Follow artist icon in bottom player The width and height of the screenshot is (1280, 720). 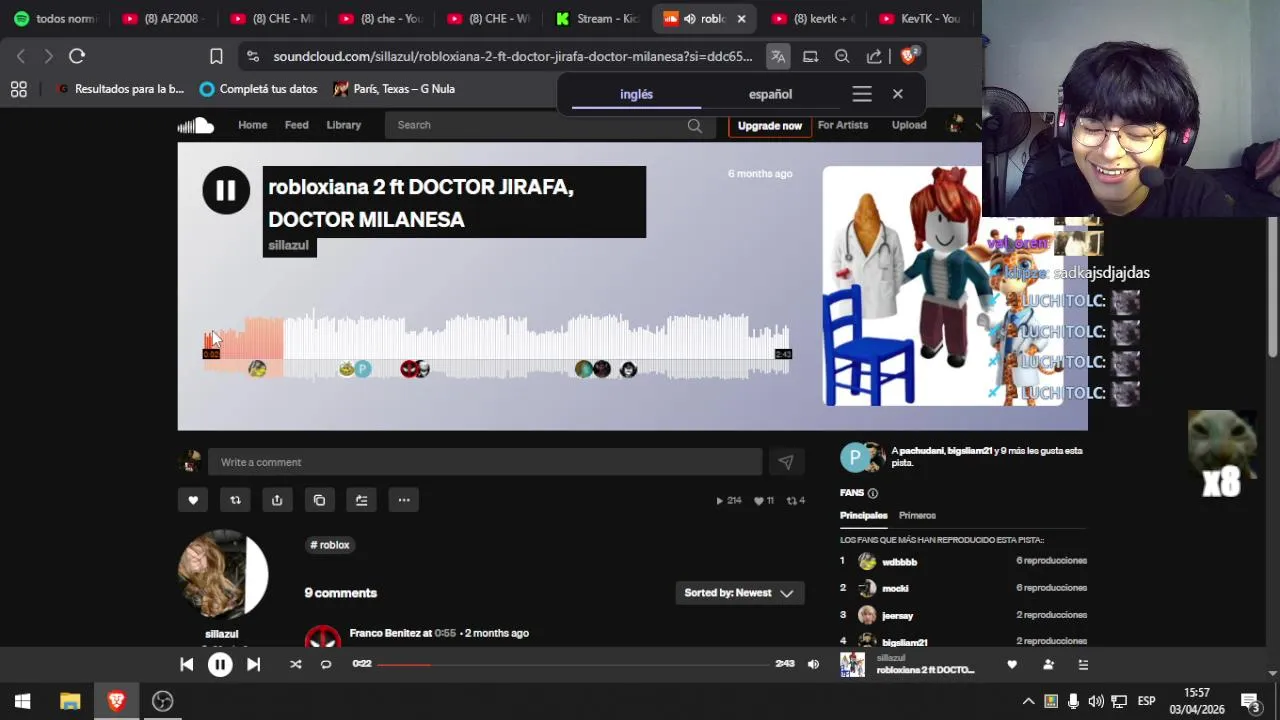click(1048, 664)
